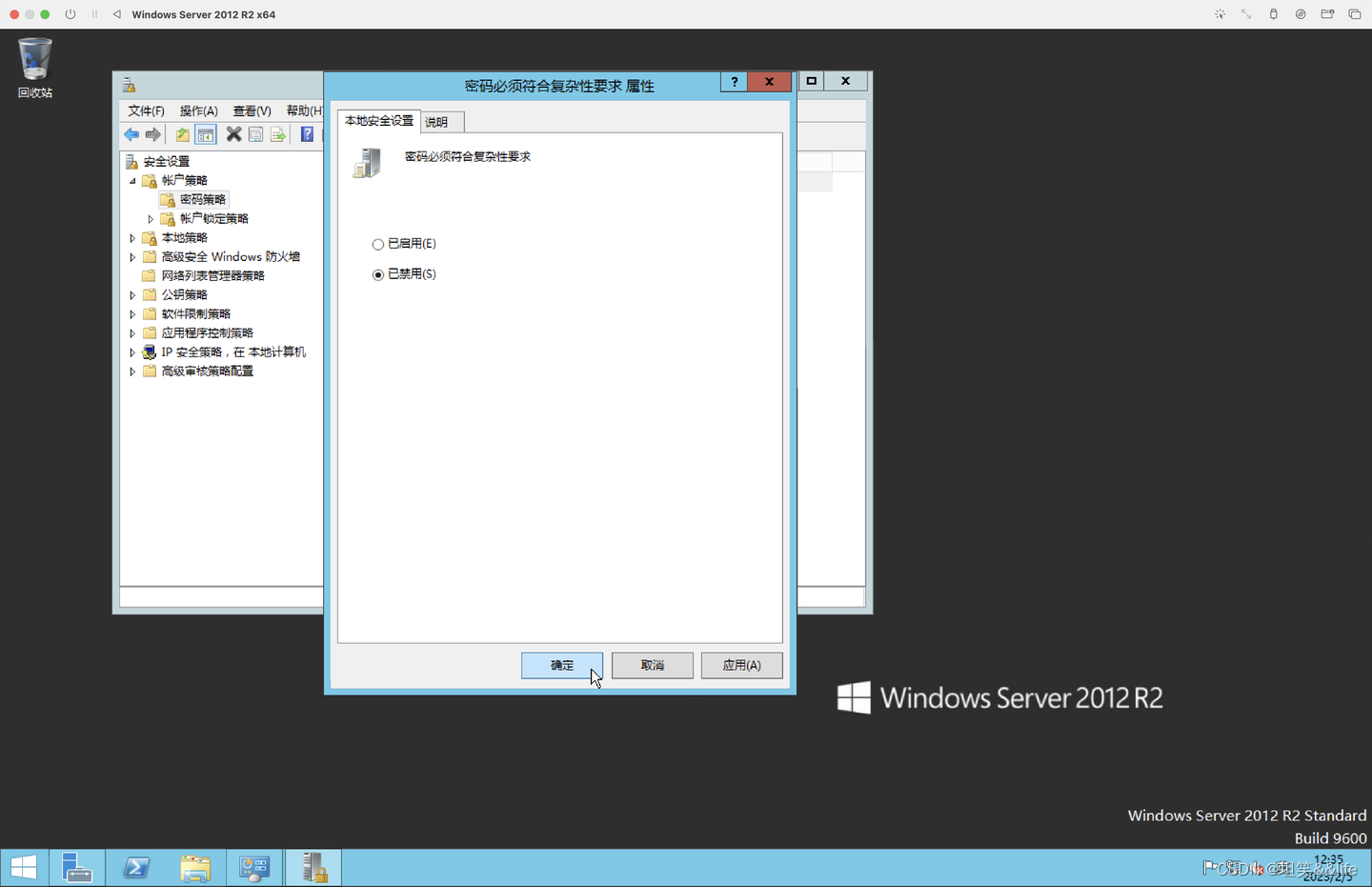Select 软件限制策略 label in the tree
The height and width of the screenshot is (887, 1372).
196,314
